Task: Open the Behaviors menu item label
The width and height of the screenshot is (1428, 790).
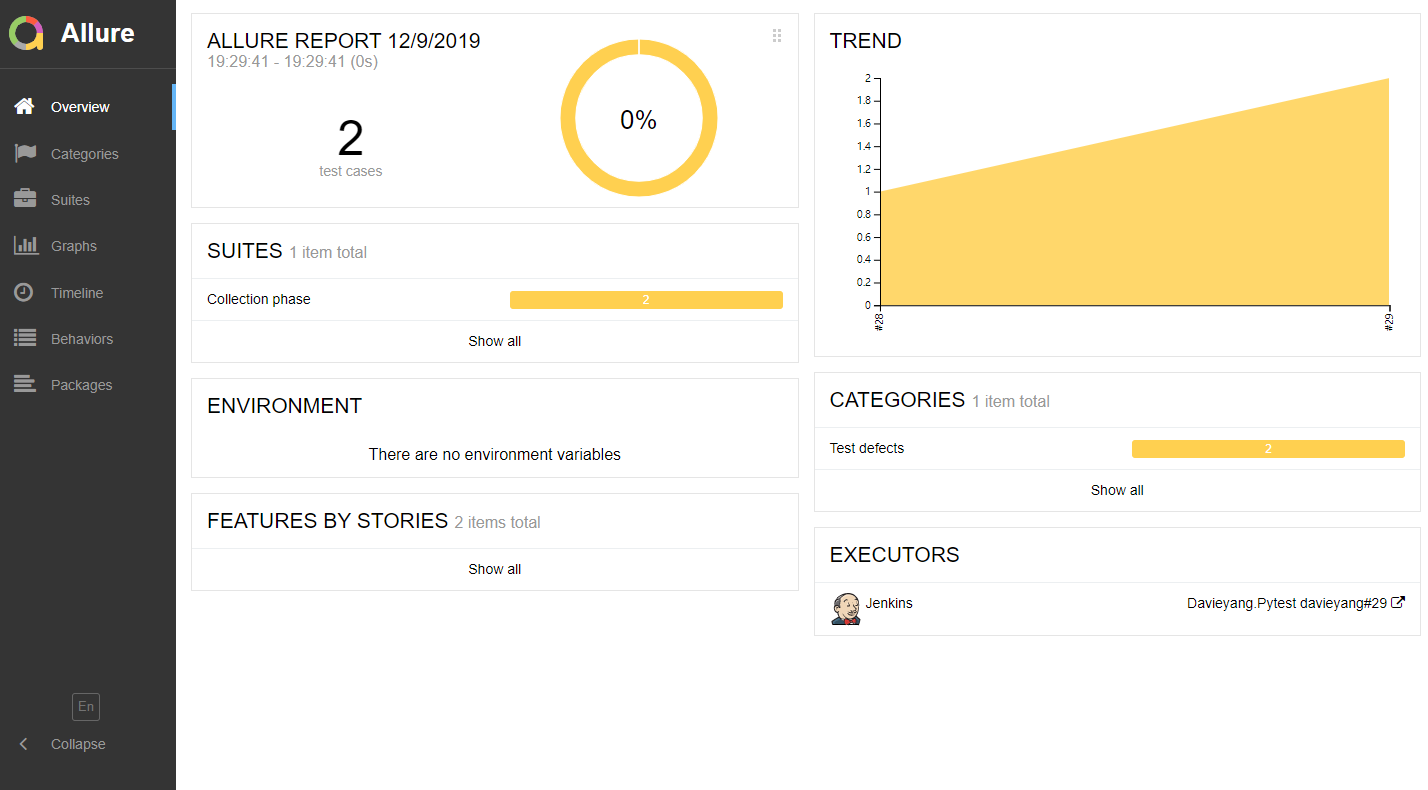Action: tap(82, 339)
